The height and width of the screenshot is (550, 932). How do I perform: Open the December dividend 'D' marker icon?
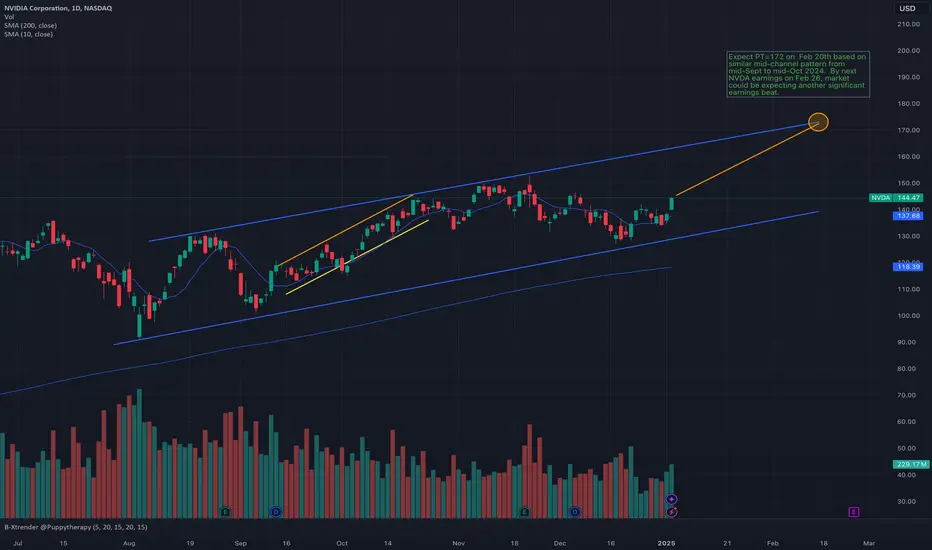575,512
